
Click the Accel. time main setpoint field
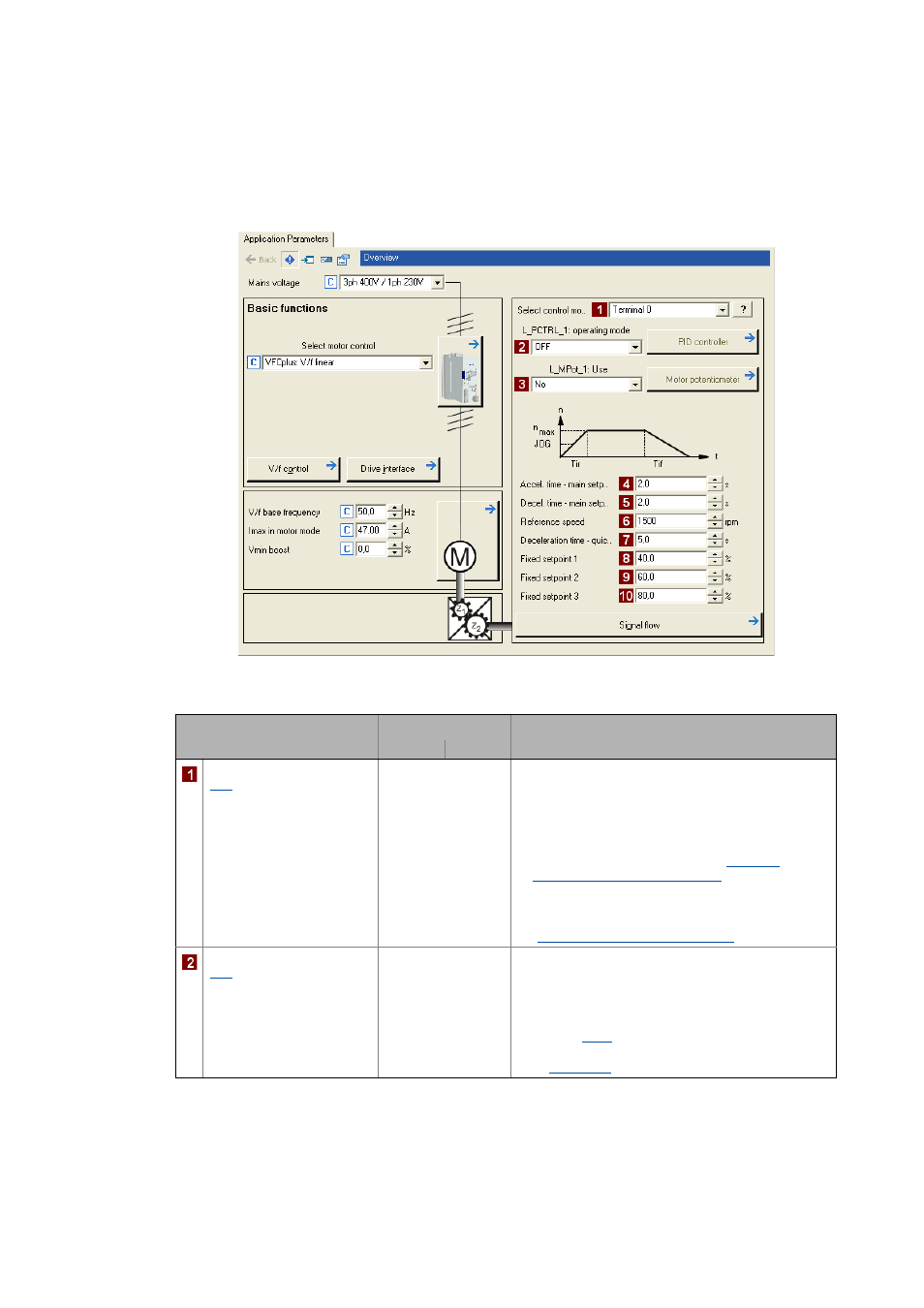click(671, 483)
